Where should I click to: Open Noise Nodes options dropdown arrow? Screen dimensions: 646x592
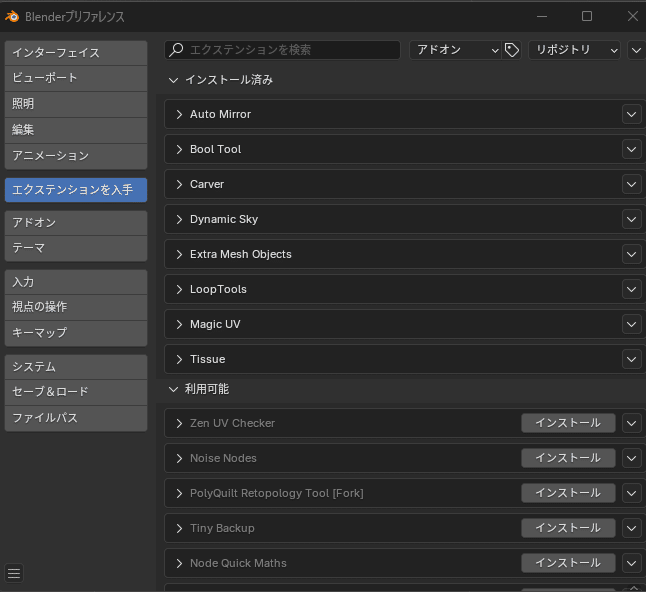tap(632, 458)
